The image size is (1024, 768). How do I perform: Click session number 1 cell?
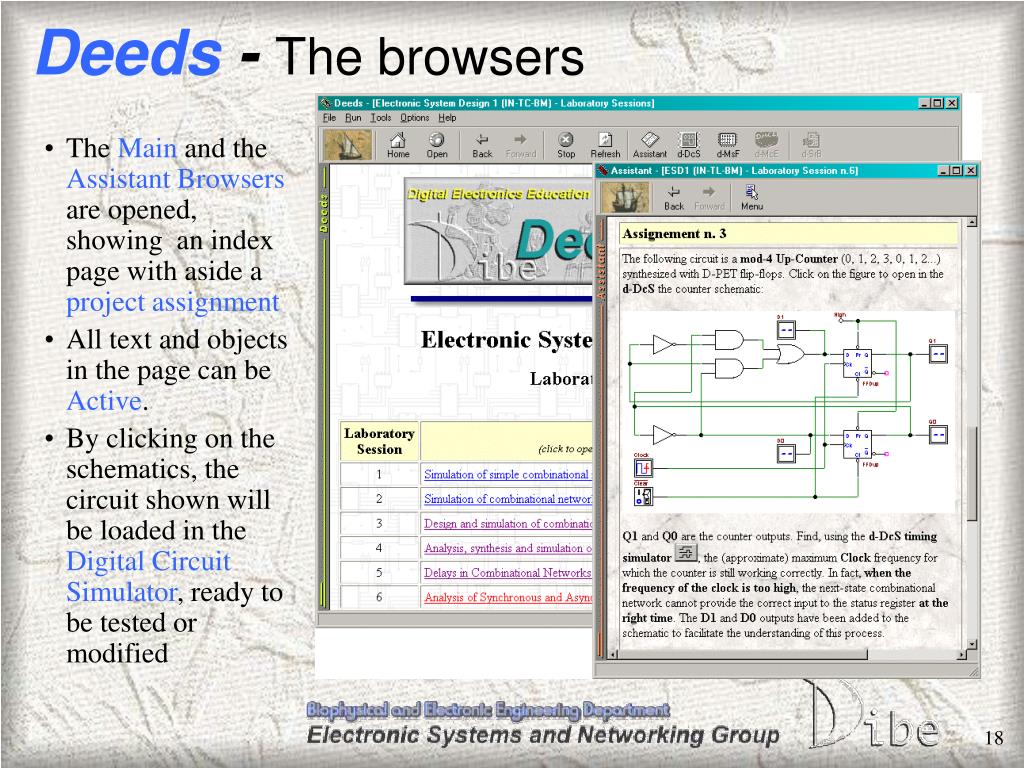coord(379,475)
